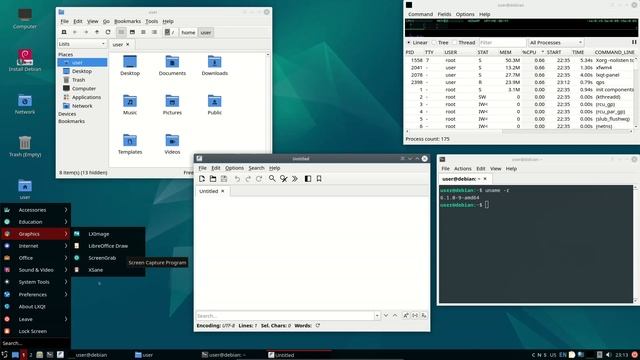The image size is (640, 360).
Task: Click the New document icon in FeatherPad toolbar
Action: pos(202,179)
